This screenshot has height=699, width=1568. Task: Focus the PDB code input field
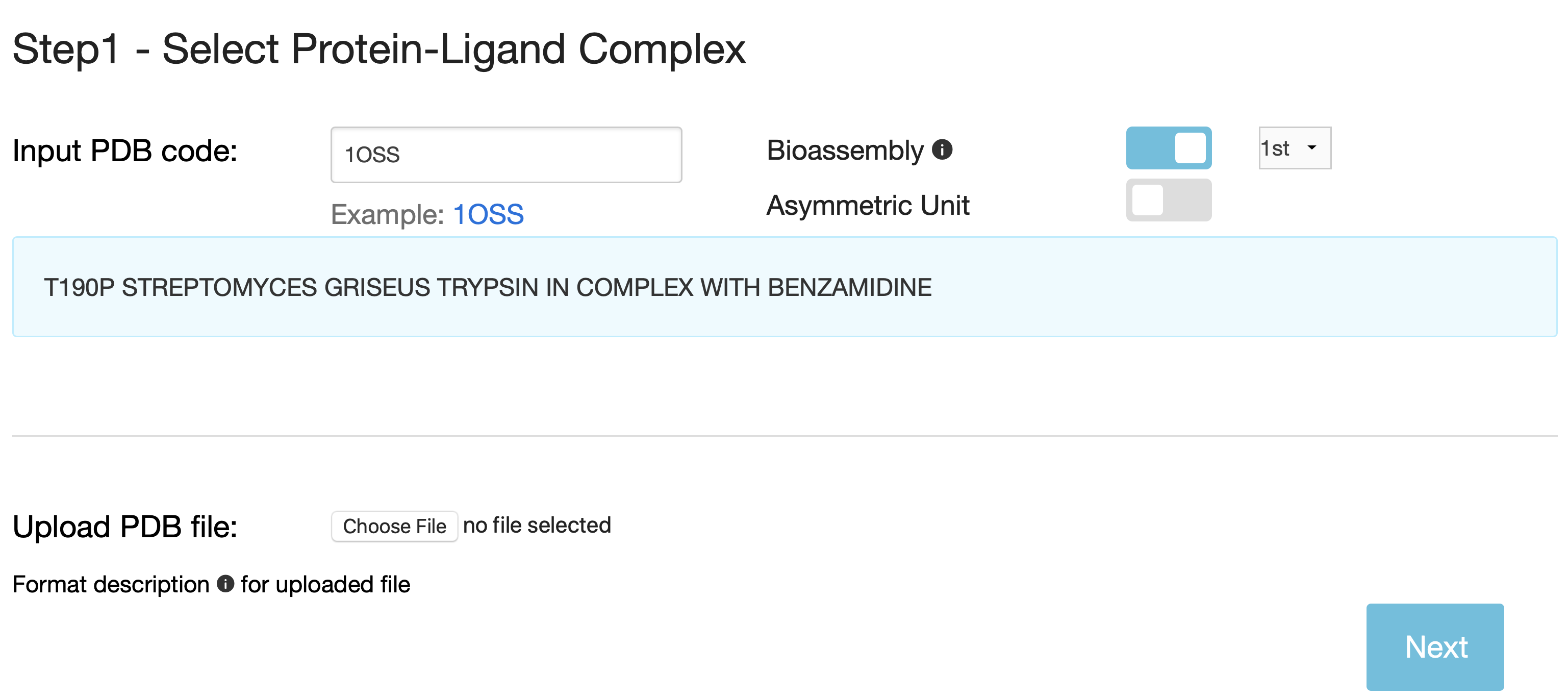506,155
